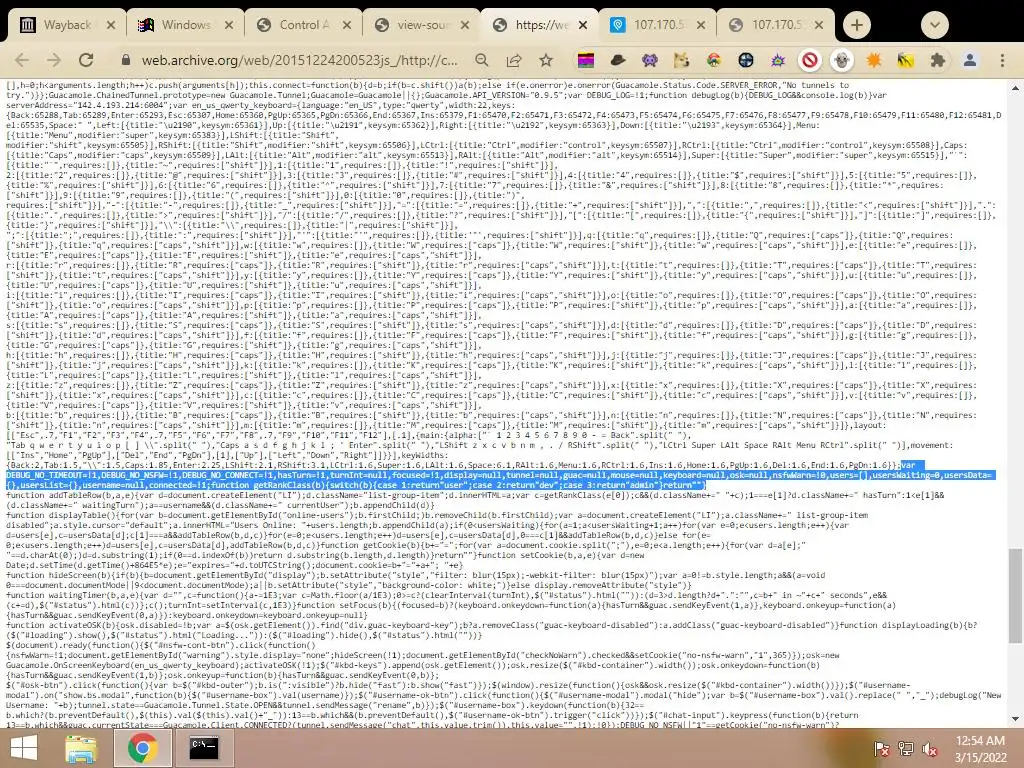Open the Doge dog extension
The height and width of the screenshot is (768, 1024).
click(x=682, y=60)
